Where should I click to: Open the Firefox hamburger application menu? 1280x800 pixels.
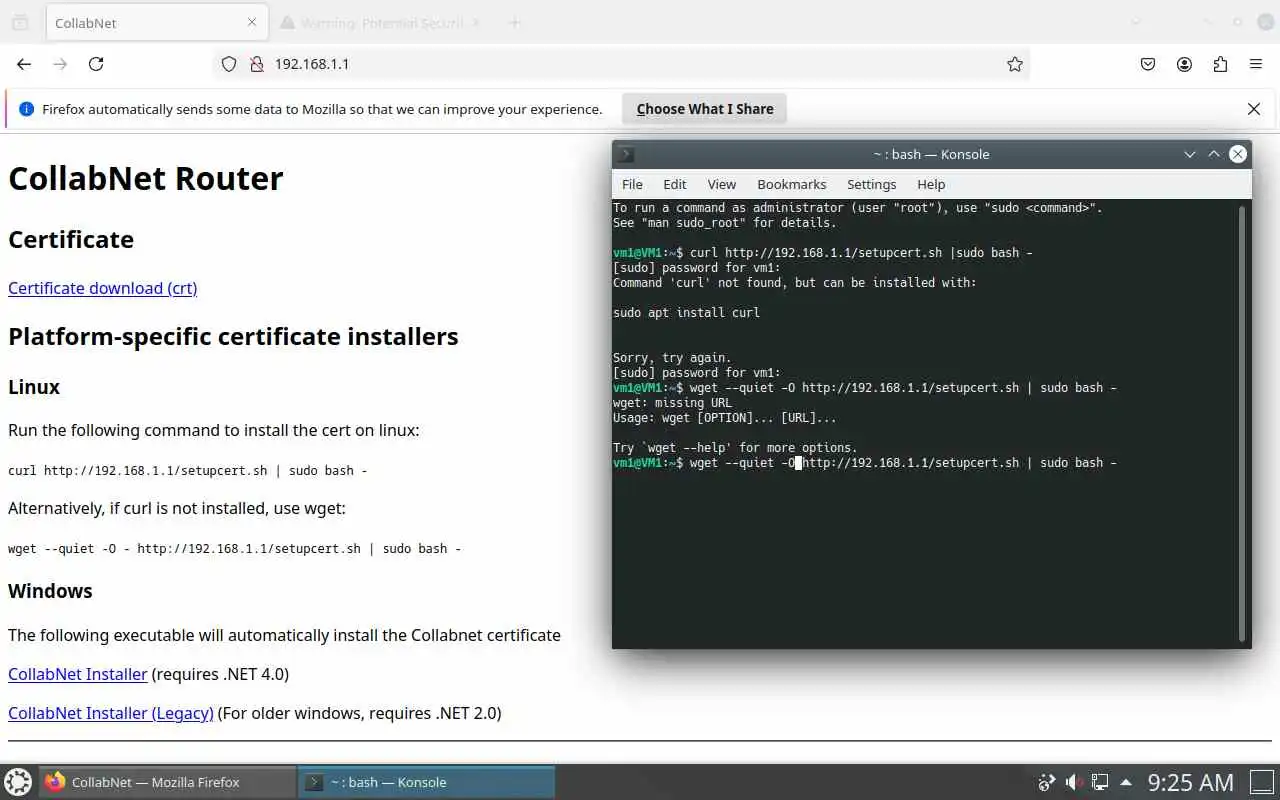tap(1256, 64)
